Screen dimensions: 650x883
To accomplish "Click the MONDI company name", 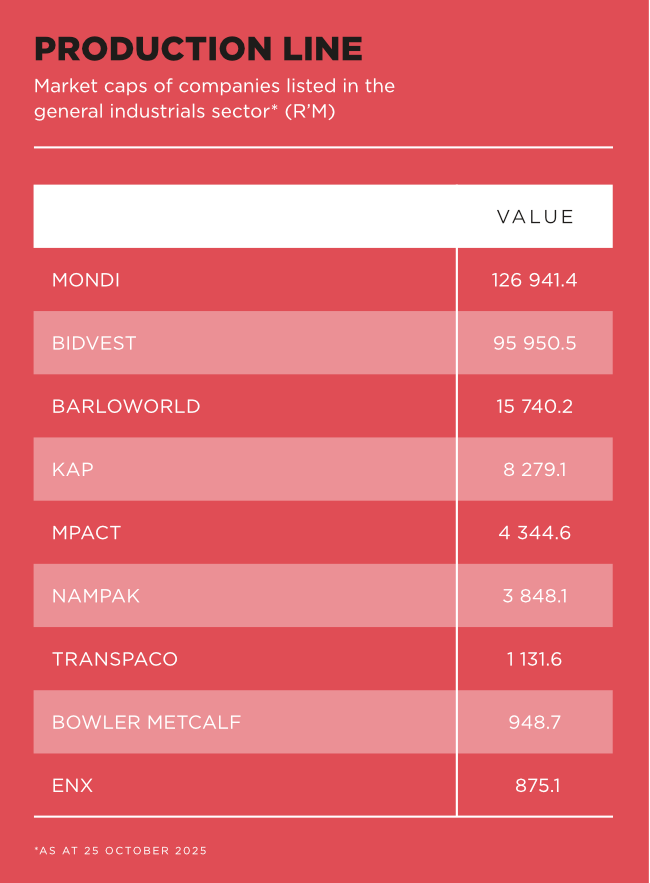I will [x=86, y=280].
